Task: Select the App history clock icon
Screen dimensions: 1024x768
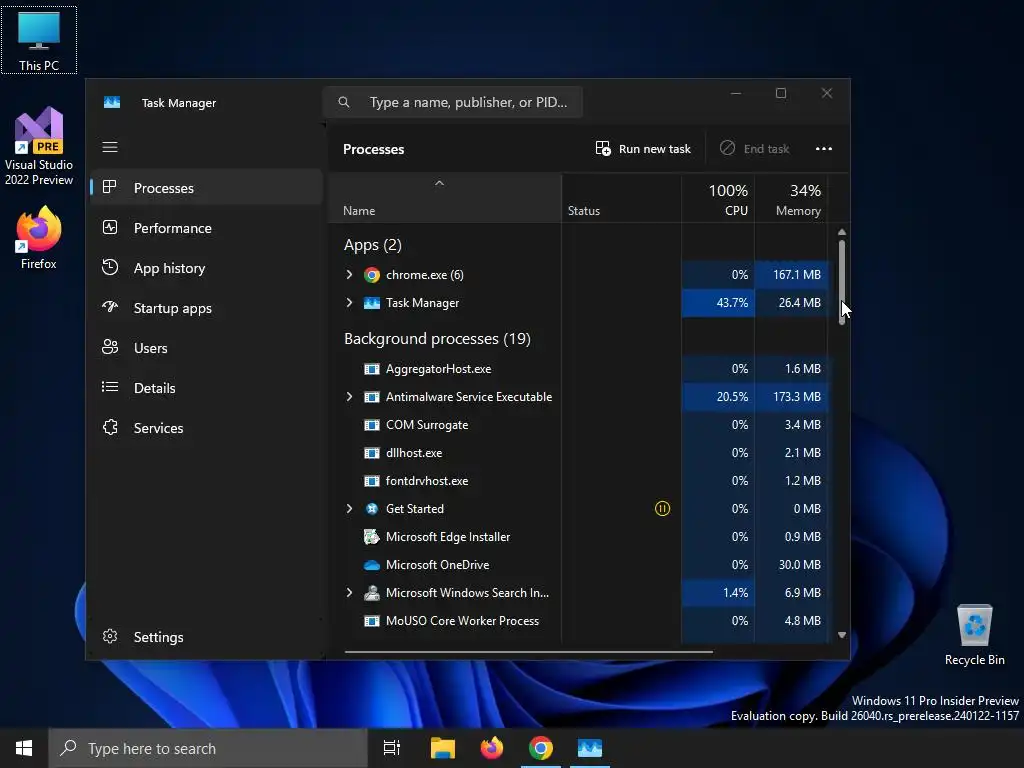Action: coord(110,267)
